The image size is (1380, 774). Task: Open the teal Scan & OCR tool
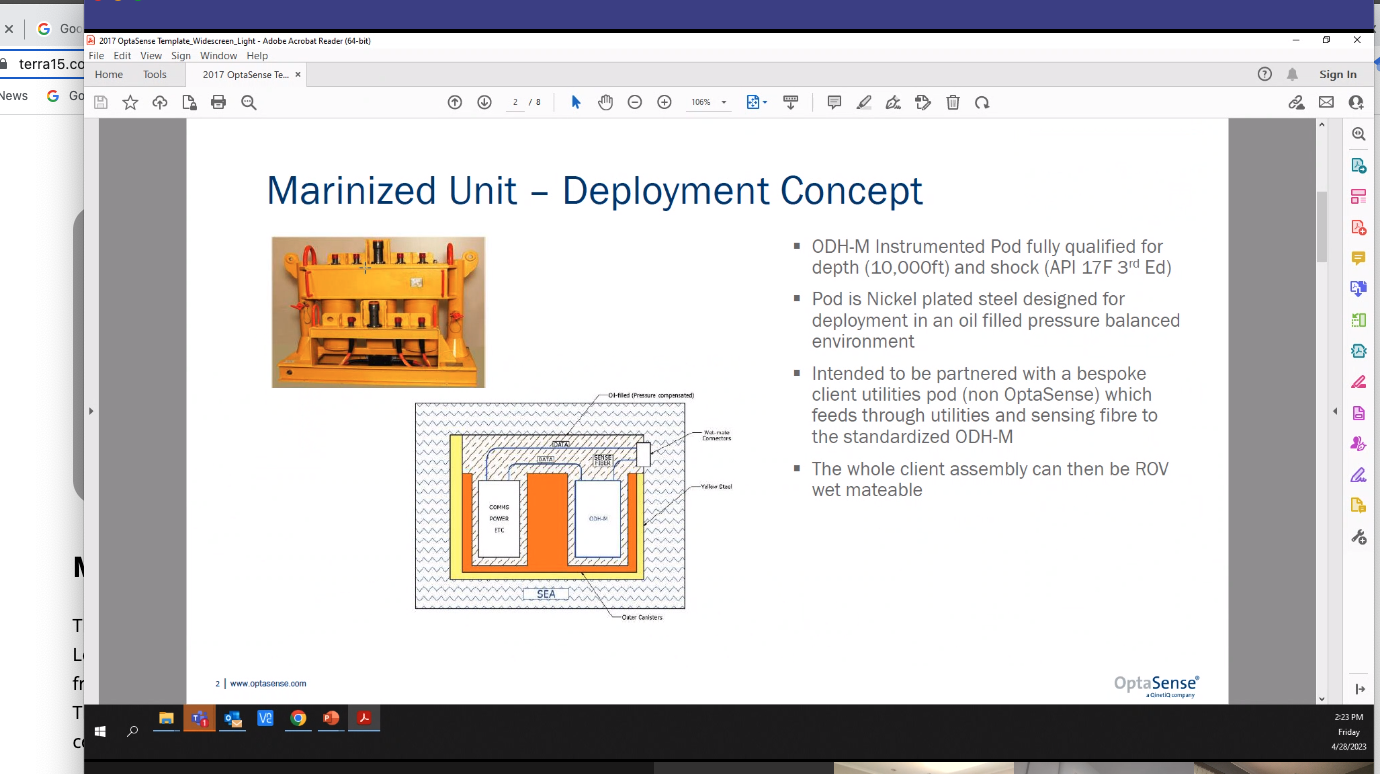pos(1358,351)
